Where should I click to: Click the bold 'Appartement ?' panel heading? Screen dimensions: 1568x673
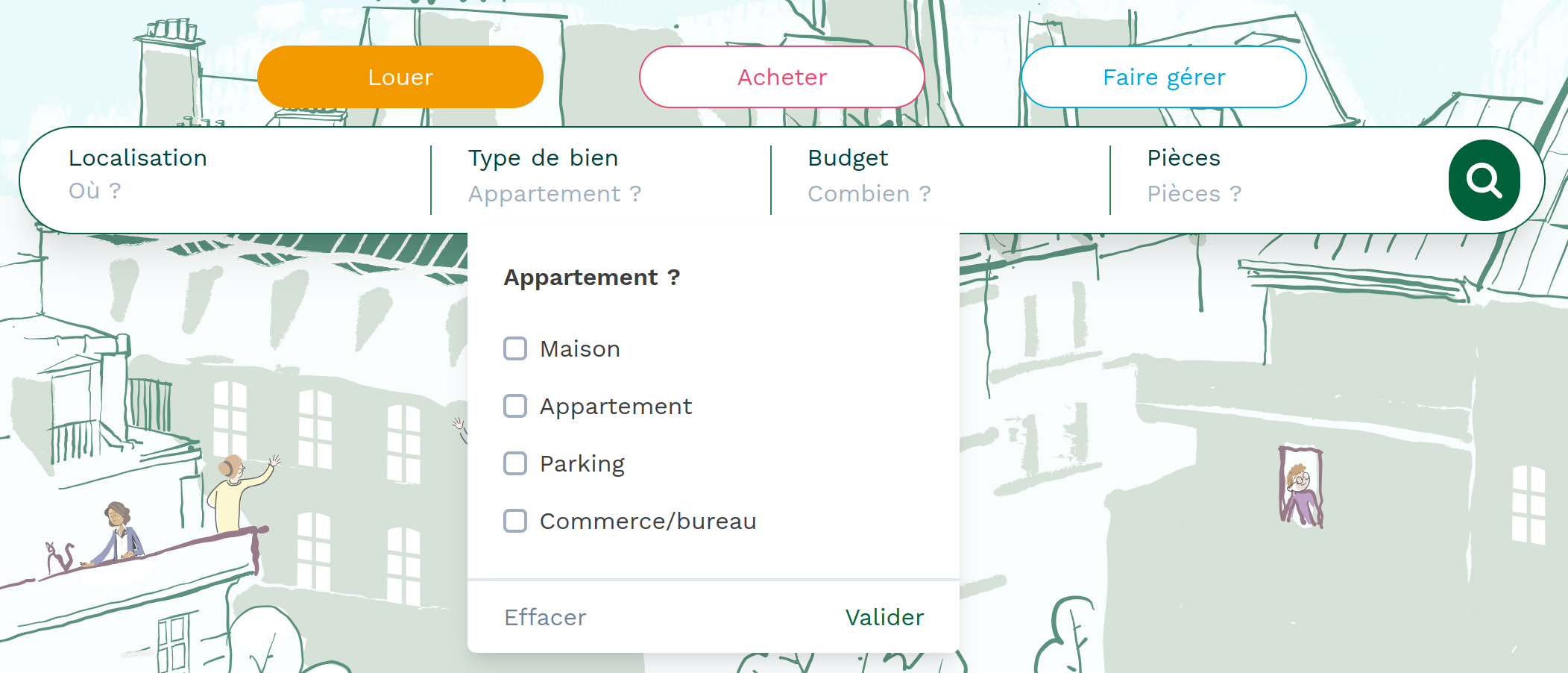pyautogui.click(x=592, y=278)
